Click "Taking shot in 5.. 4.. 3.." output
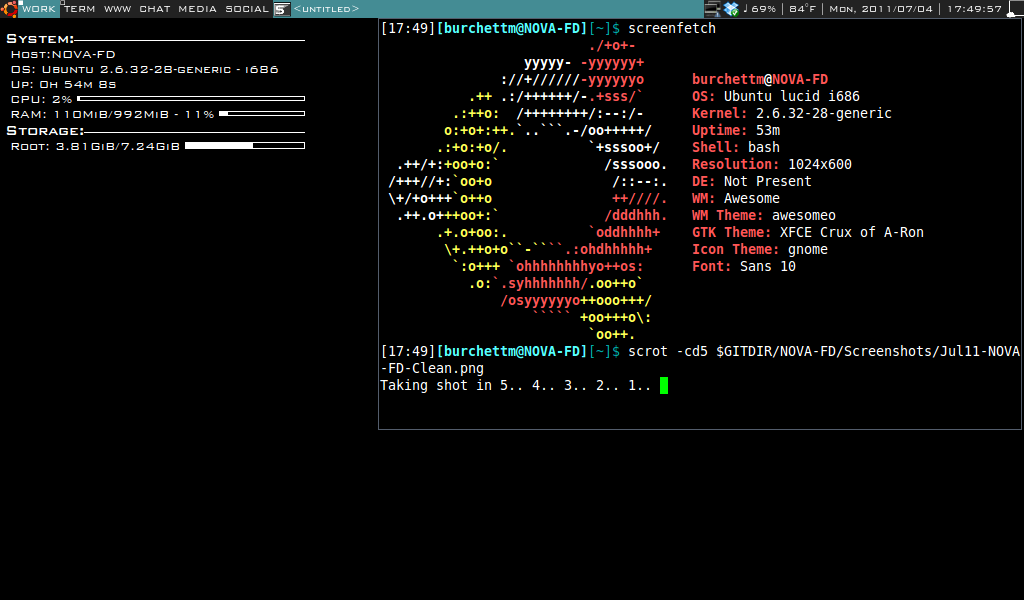Image resolution: width=1024 pixels, height=600 pixels. [516, 385]
